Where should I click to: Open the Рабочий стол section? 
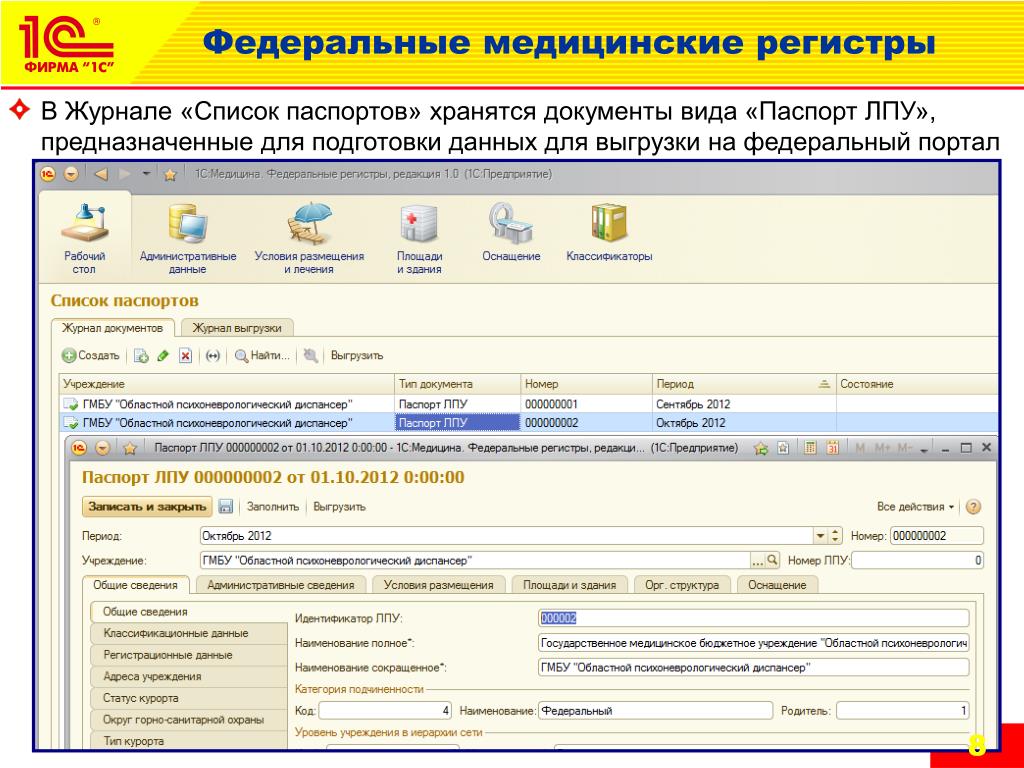coord(84,239)
